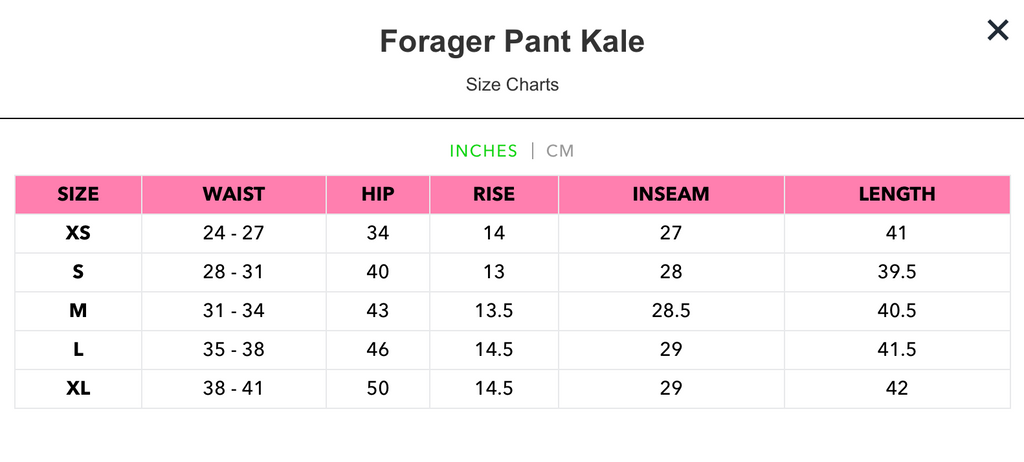Click waist value 24 - 27
The width and height of the screenshot is (1024, 462).
coord(234,233)
